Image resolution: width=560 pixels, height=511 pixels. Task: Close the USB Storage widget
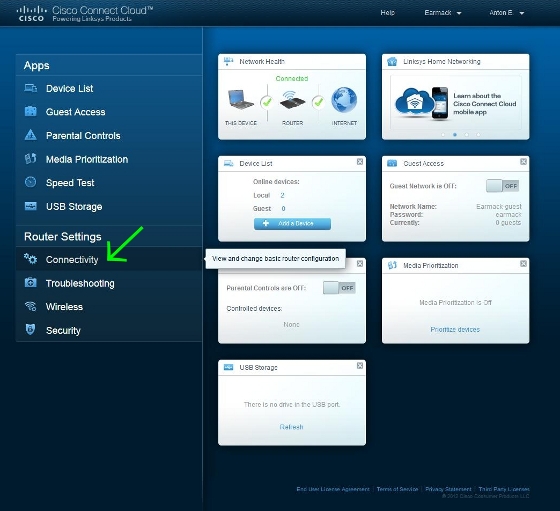click(x=360, y=366)
